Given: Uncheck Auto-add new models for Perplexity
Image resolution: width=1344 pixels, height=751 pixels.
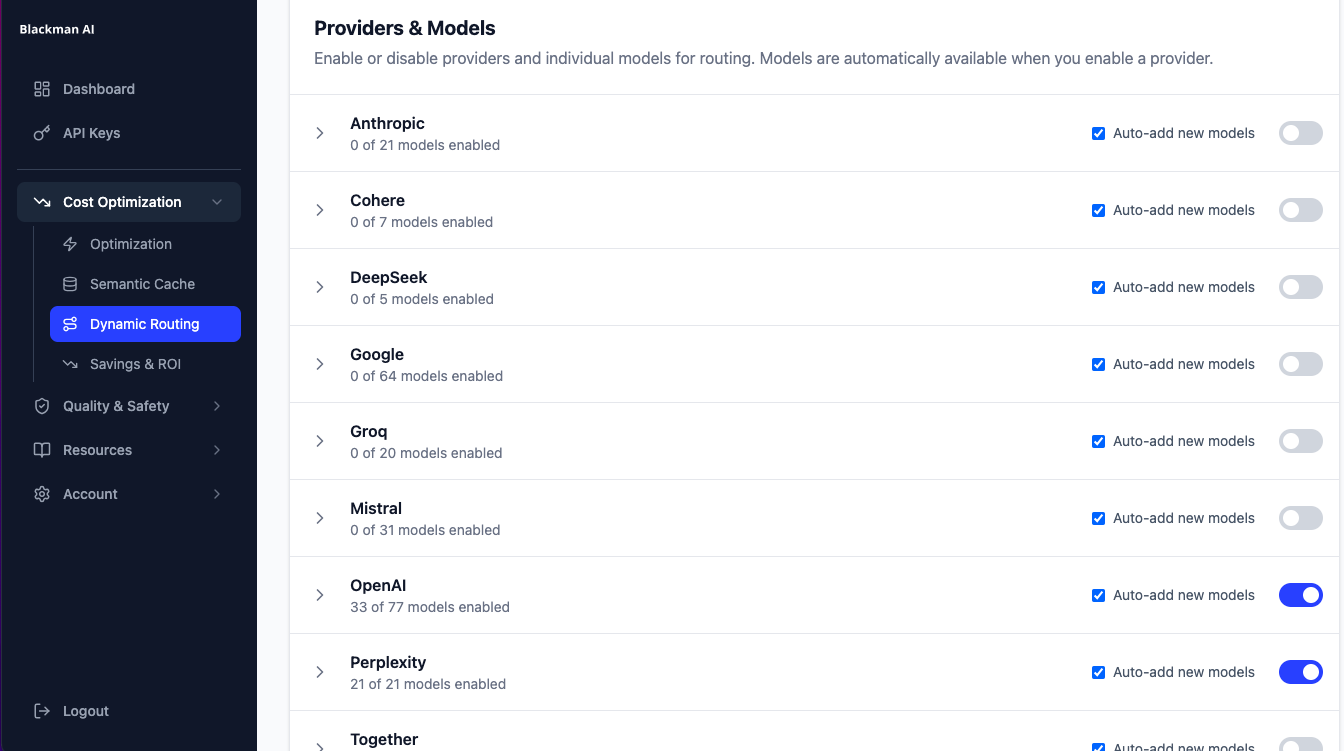Looking at the screenshot, I should coord(1098,672).
